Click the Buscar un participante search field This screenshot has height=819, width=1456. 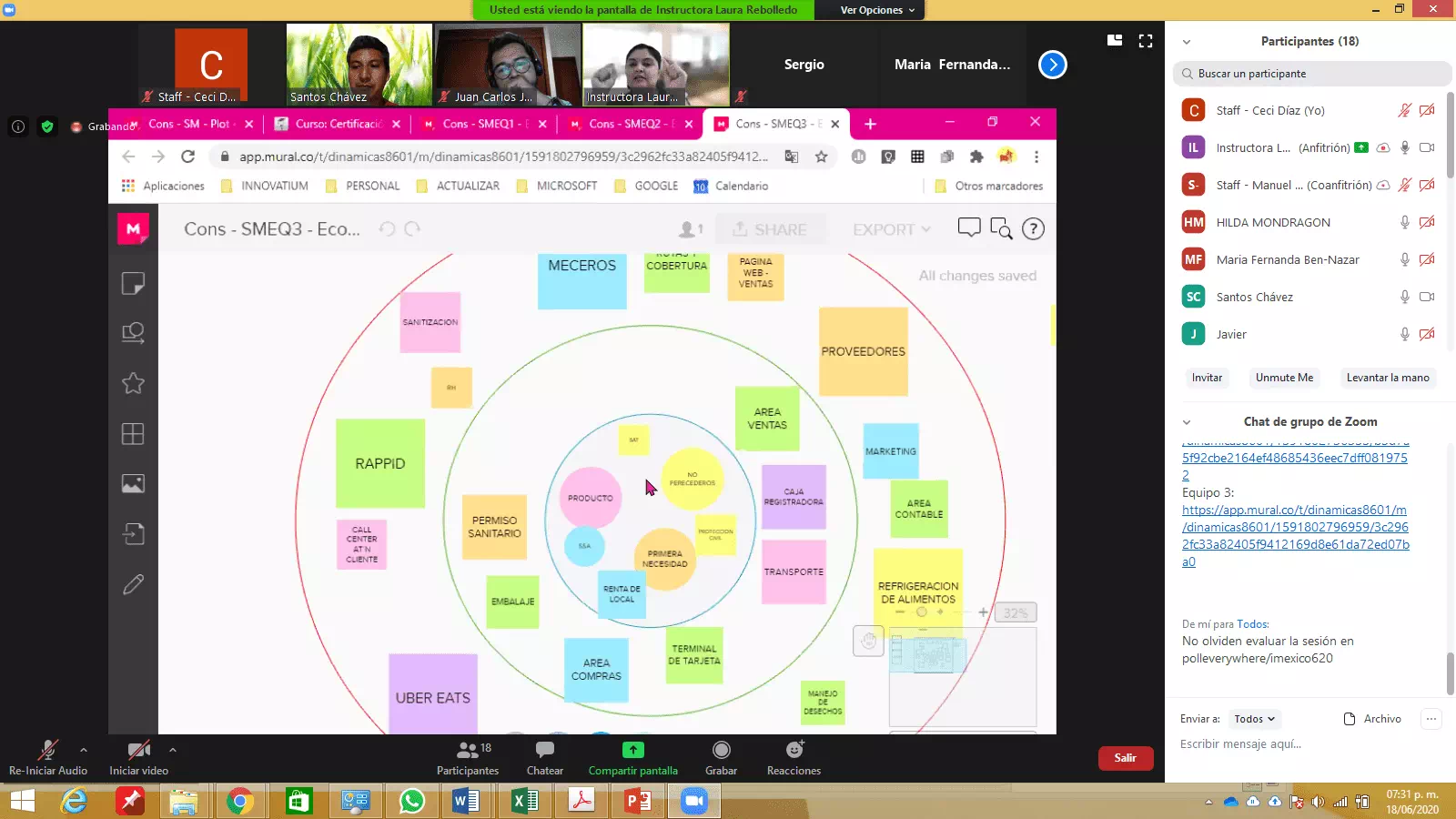(1310, 74)
